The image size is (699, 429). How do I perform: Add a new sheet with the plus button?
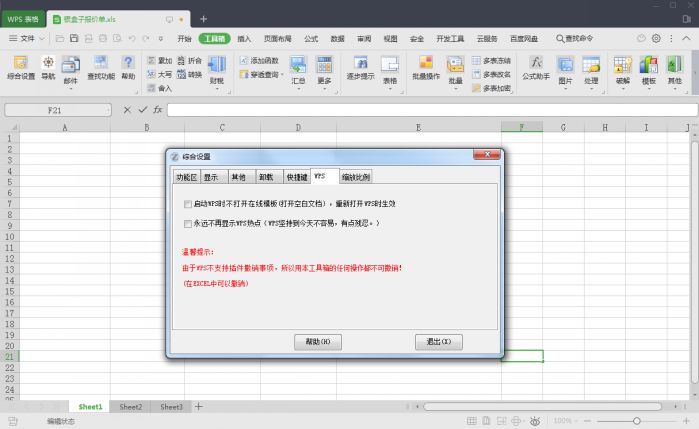coord(199,406)
